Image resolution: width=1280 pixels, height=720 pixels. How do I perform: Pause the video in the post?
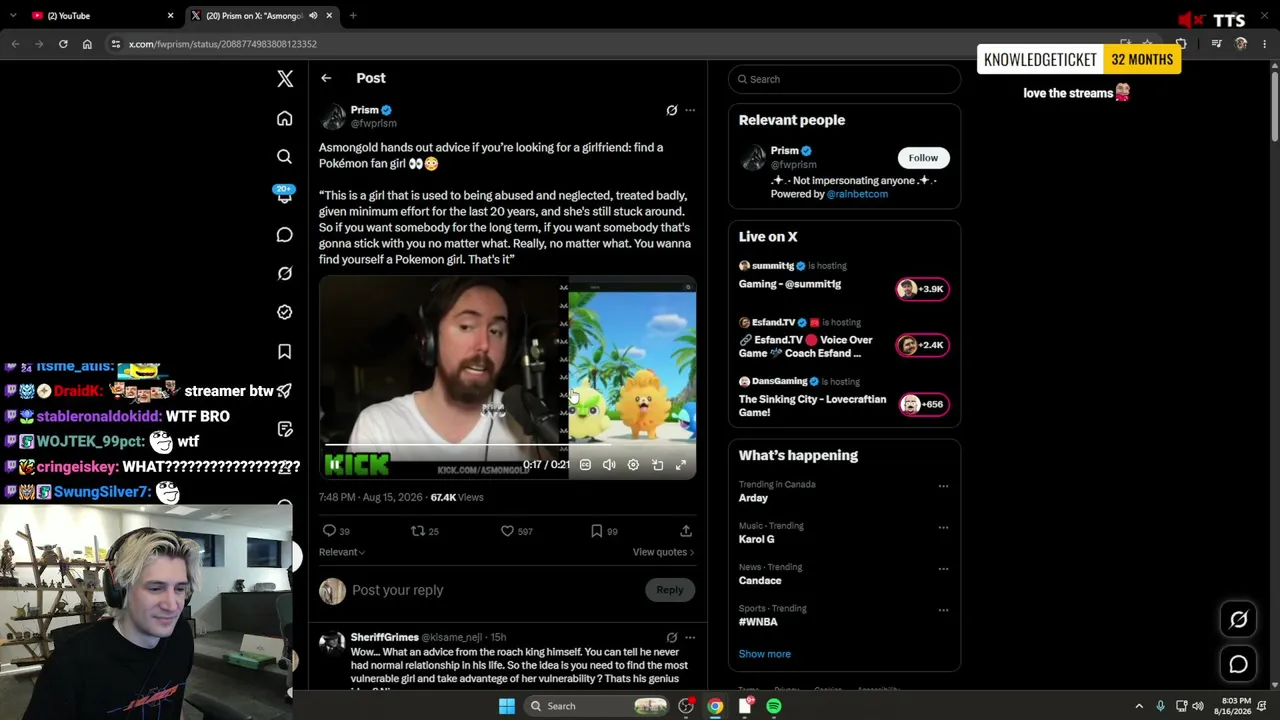pyautogui.click(x=334, y=465)
